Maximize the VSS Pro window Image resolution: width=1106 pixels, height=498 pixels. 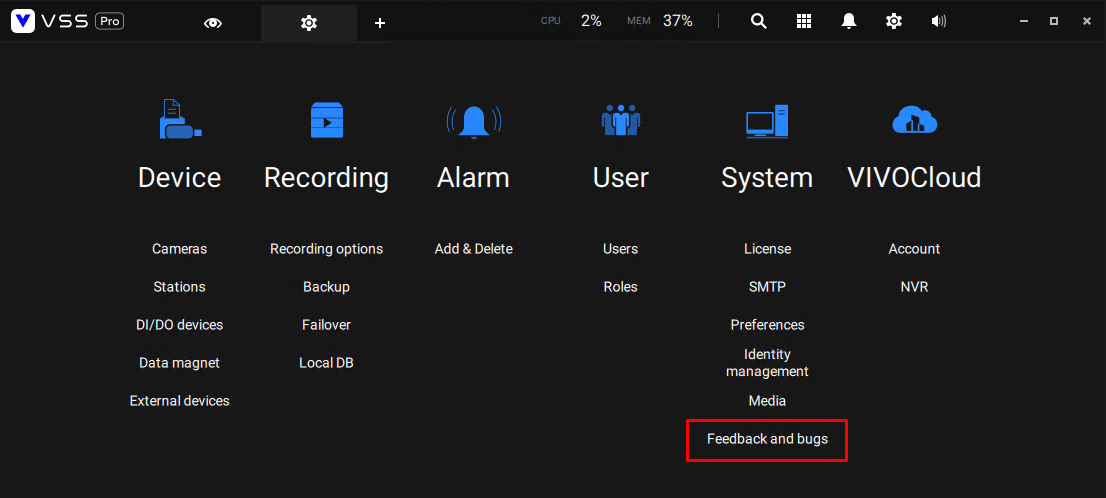click(1054, 21)
